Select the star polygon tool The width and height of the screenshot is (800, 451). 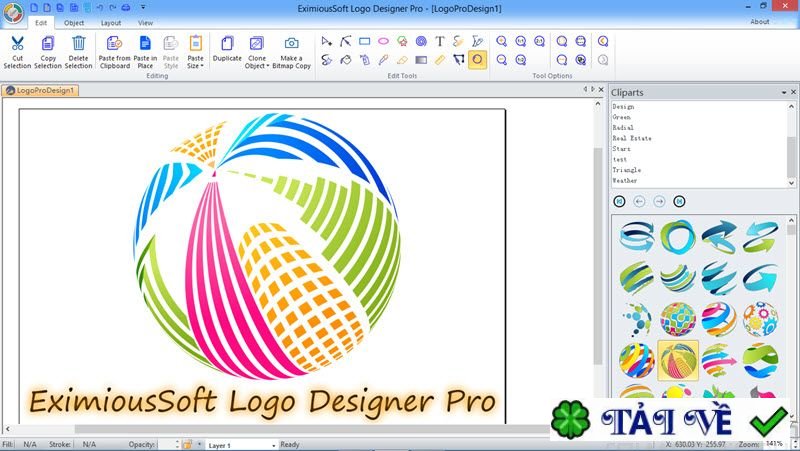tap(402, 41)
